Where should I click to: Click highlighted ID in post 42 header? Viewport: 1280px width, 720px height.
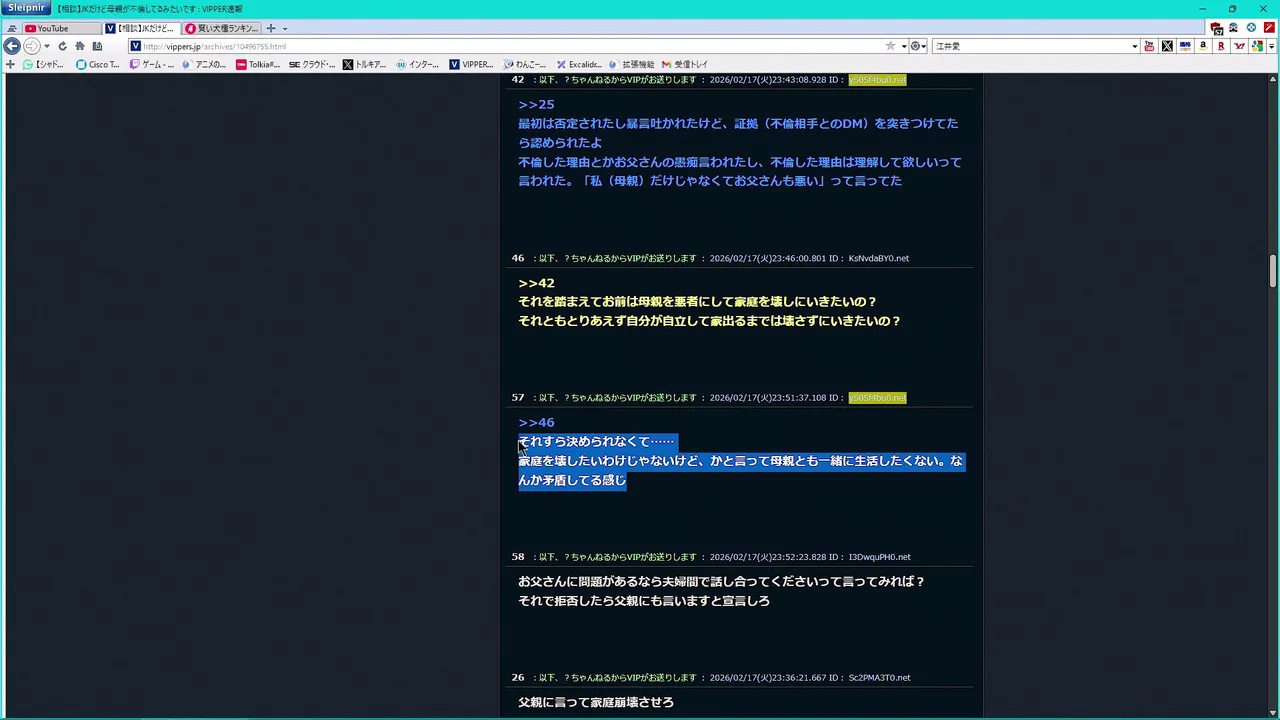(877, 79)
